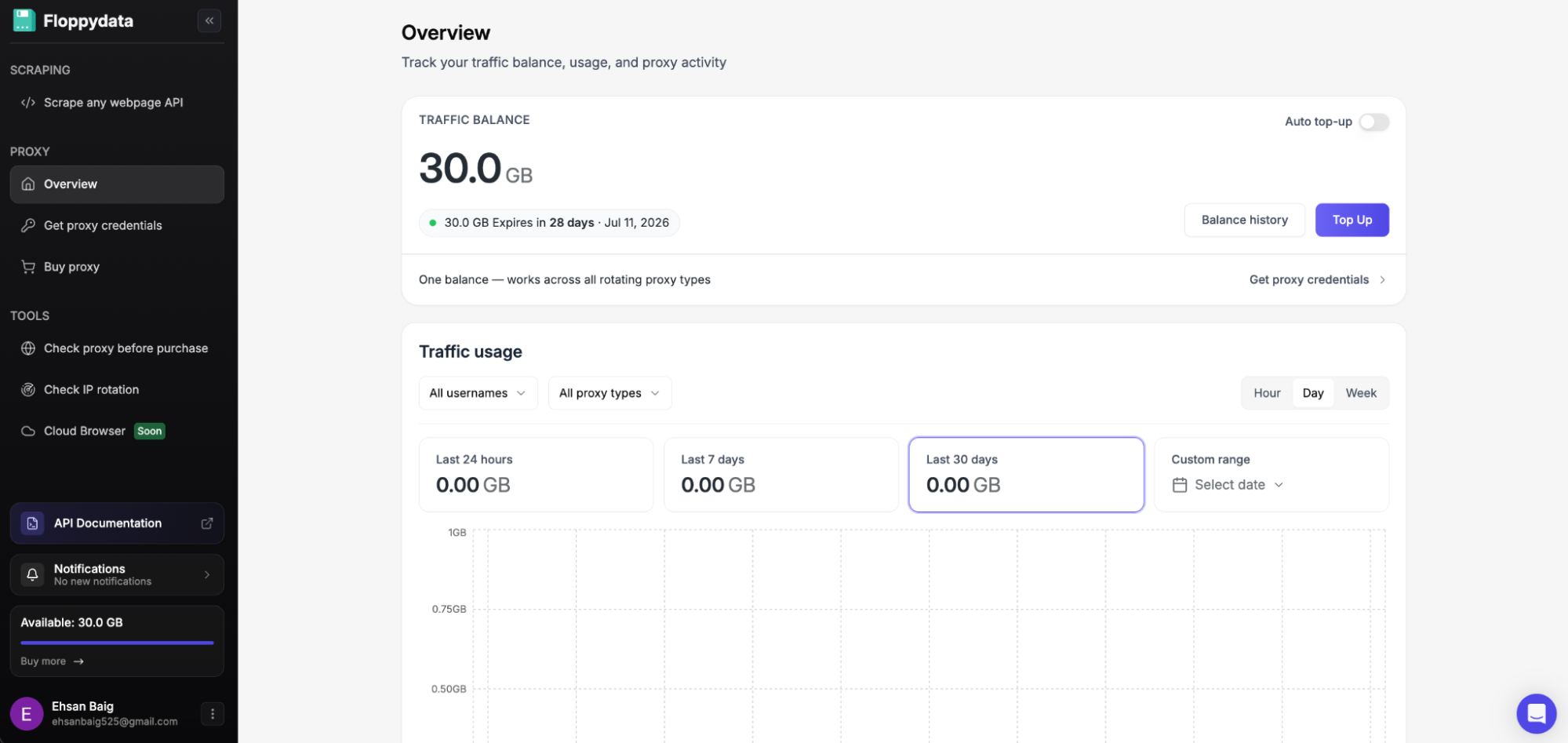Open the All proxy types dropdown
The image size is (1568, 743).
click(609, 393)
